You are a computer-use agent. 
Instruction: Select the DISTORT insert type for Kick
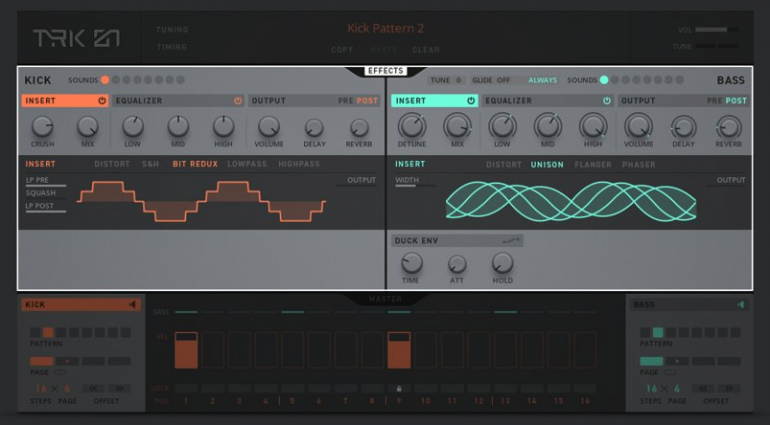[111, 164]
